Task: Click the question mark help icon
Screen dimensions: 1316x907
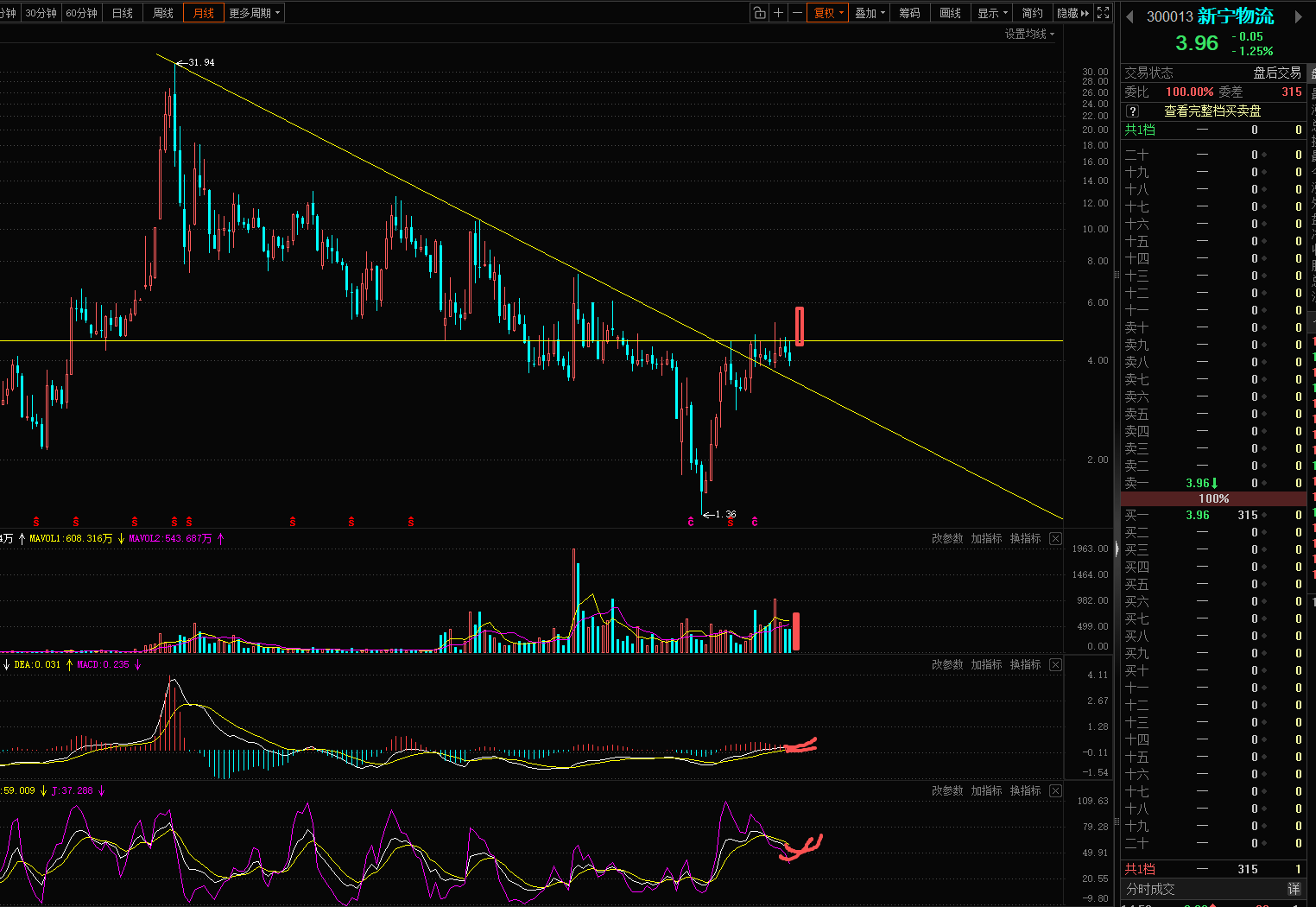Action: (x=1133, y=111)
